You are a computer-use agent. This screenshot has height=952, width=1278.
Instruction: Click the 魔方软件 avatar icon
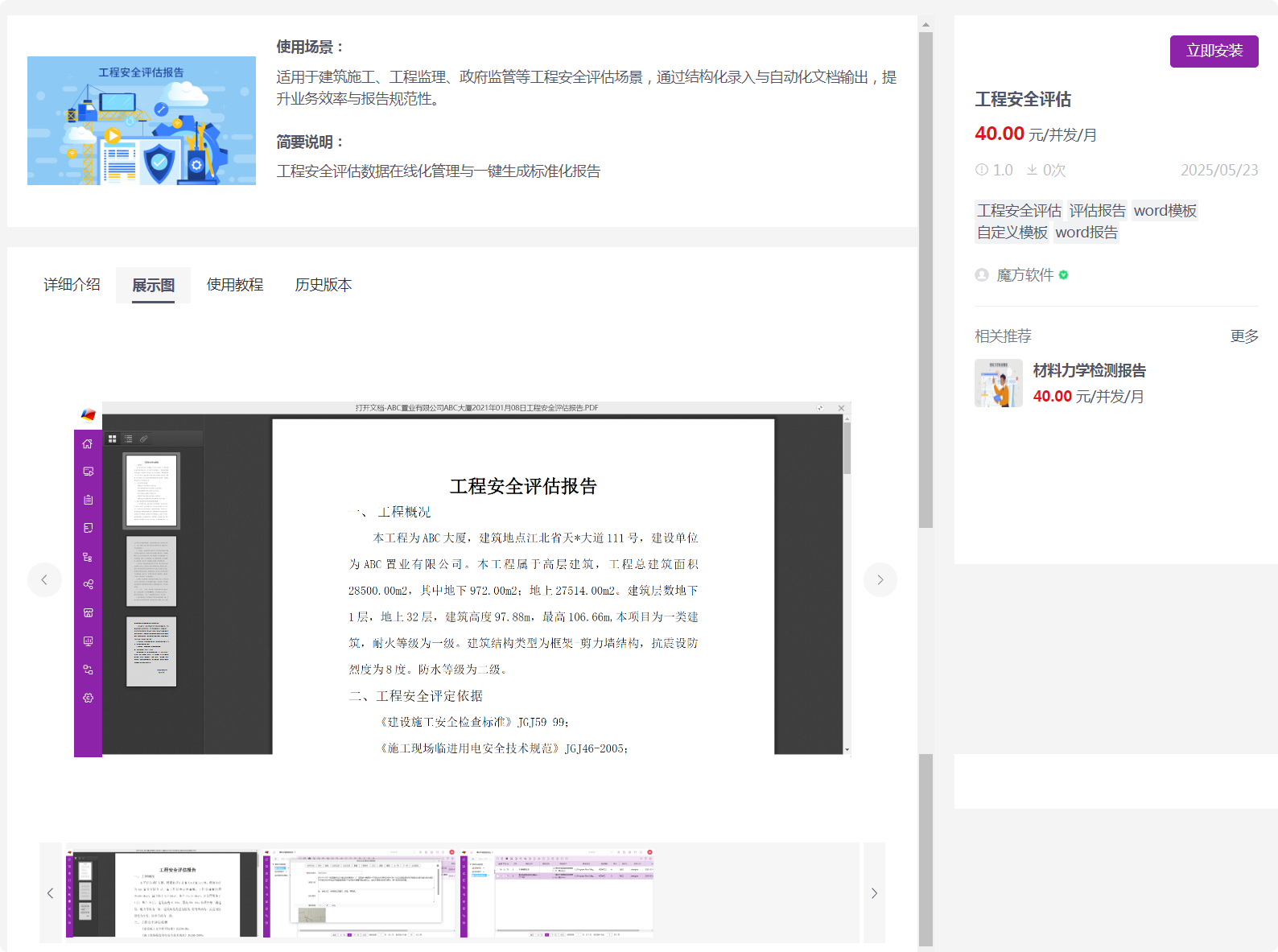click(982, 275)
